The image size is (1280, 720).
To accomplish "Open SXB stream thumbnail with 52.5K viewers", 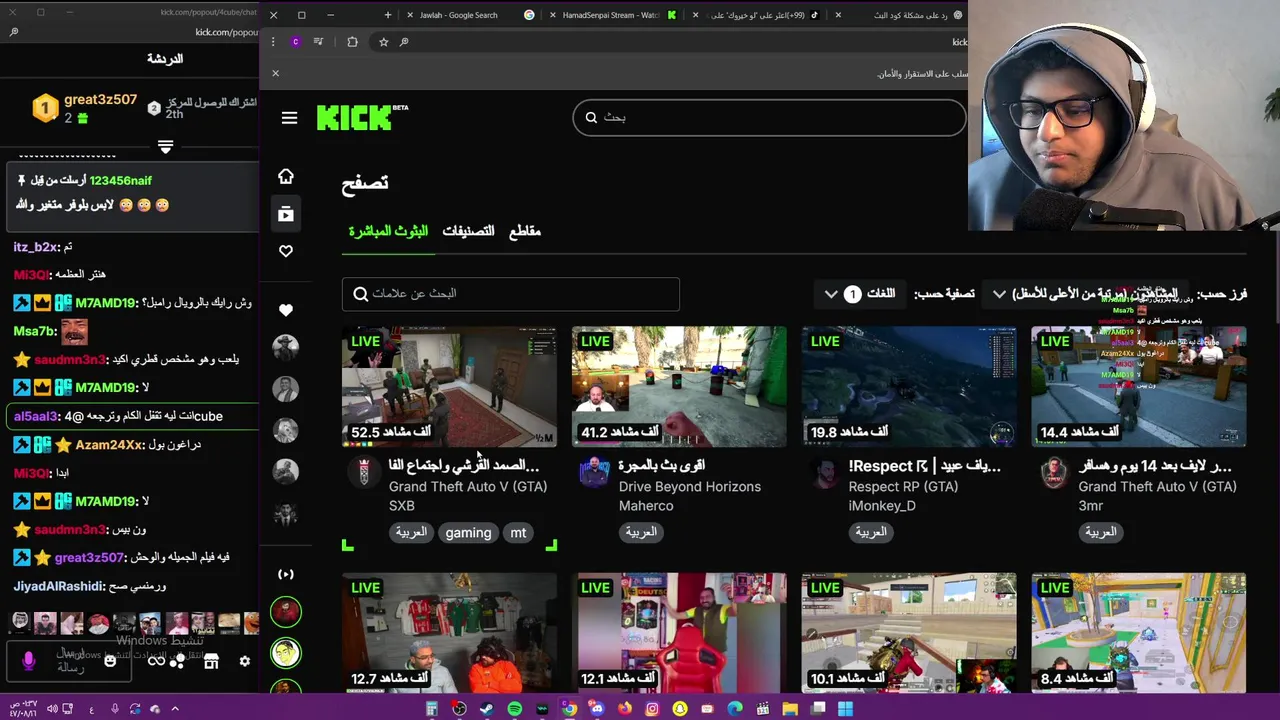I will pyautogui.click(x=449, y=386).
